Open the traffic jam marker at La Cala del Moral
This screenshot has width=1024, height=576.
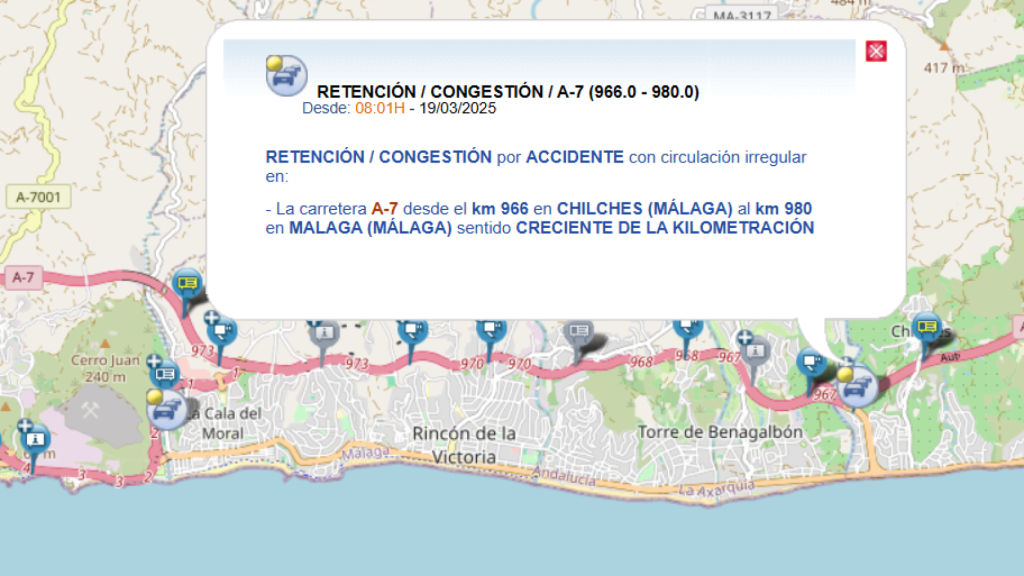[x=167, y=408]
